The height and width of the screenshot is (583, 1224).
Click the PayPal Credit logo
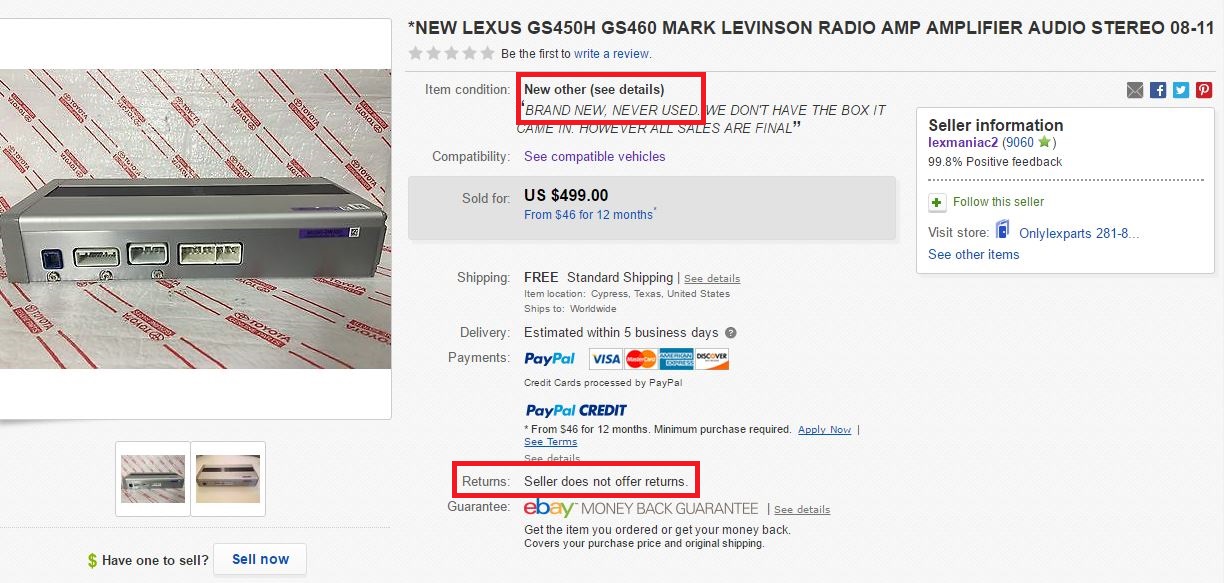click(576, 410)
